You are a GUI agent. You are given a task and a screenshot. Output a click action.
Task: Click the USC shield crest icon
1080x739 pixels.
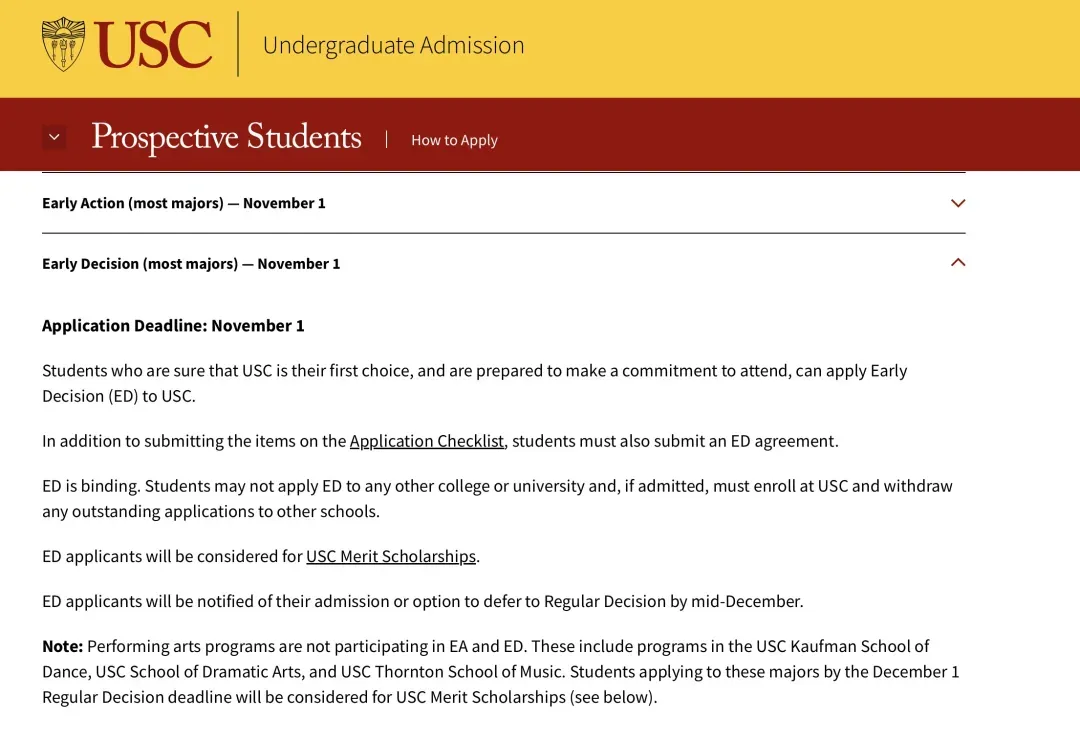point(63,44)
